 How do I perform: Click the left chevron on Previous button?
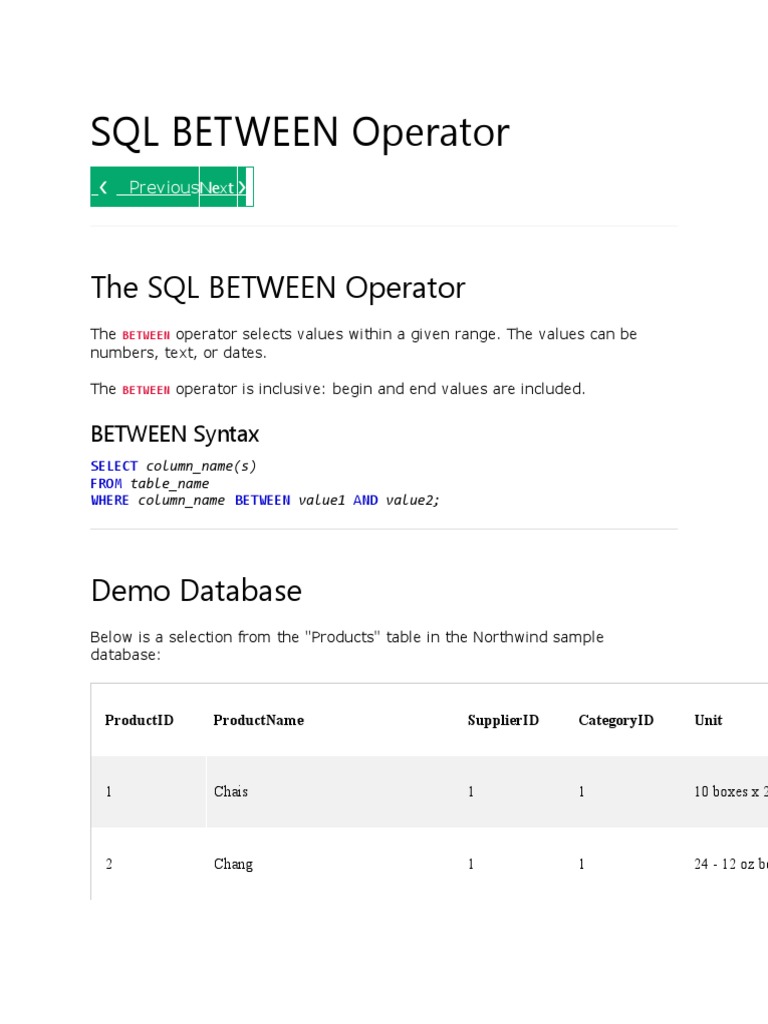[103, 187]
